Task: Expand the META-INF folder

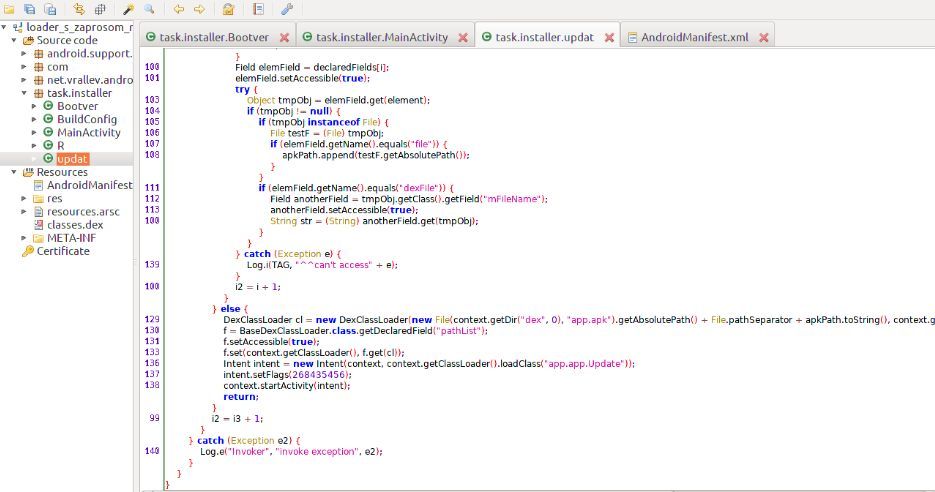Action: 24,238
